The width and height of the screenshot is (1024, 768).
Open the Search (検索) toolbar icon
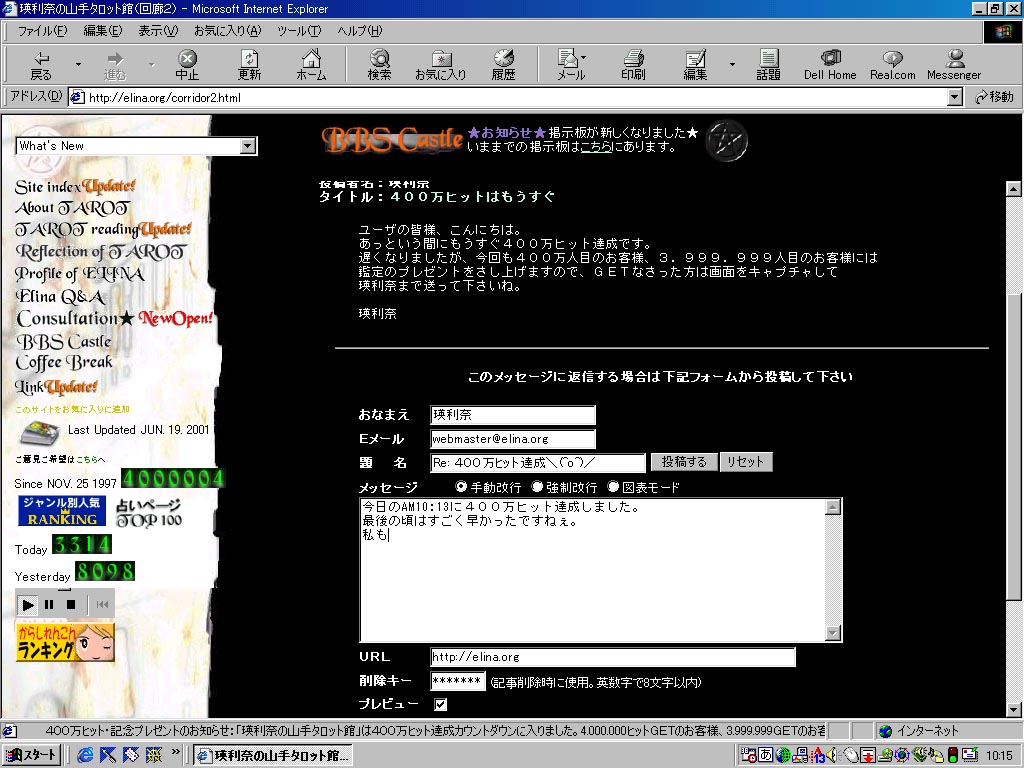[379, 65]
